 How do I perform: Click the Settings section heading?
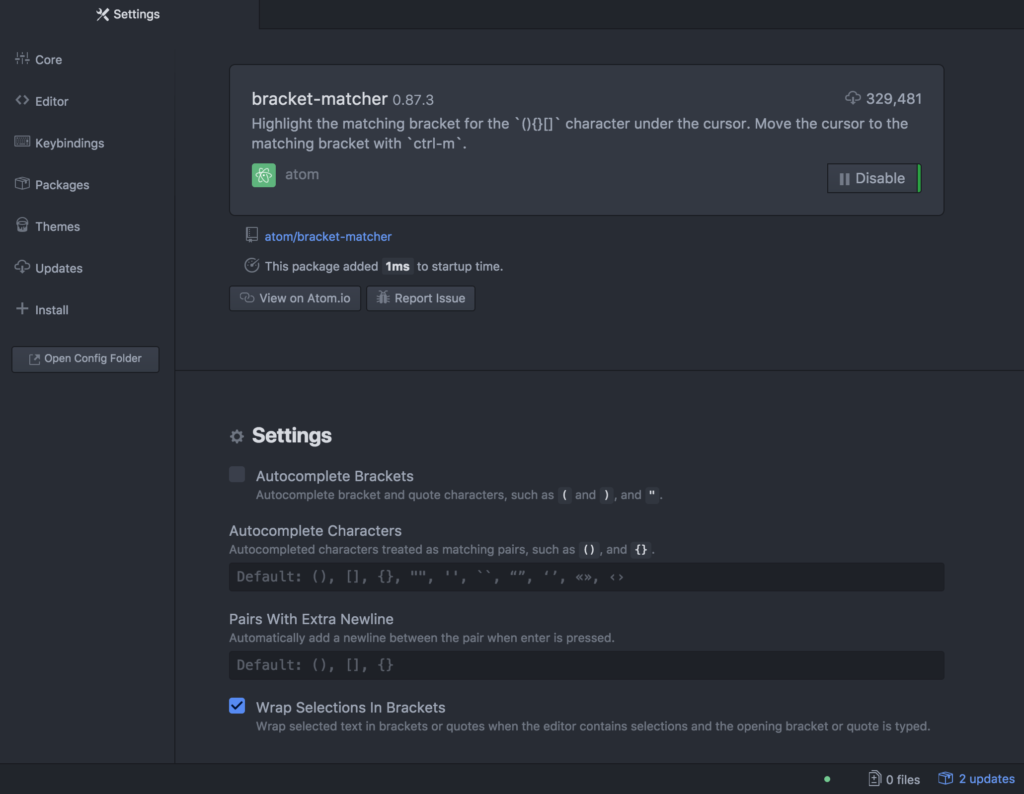[292, 436]
